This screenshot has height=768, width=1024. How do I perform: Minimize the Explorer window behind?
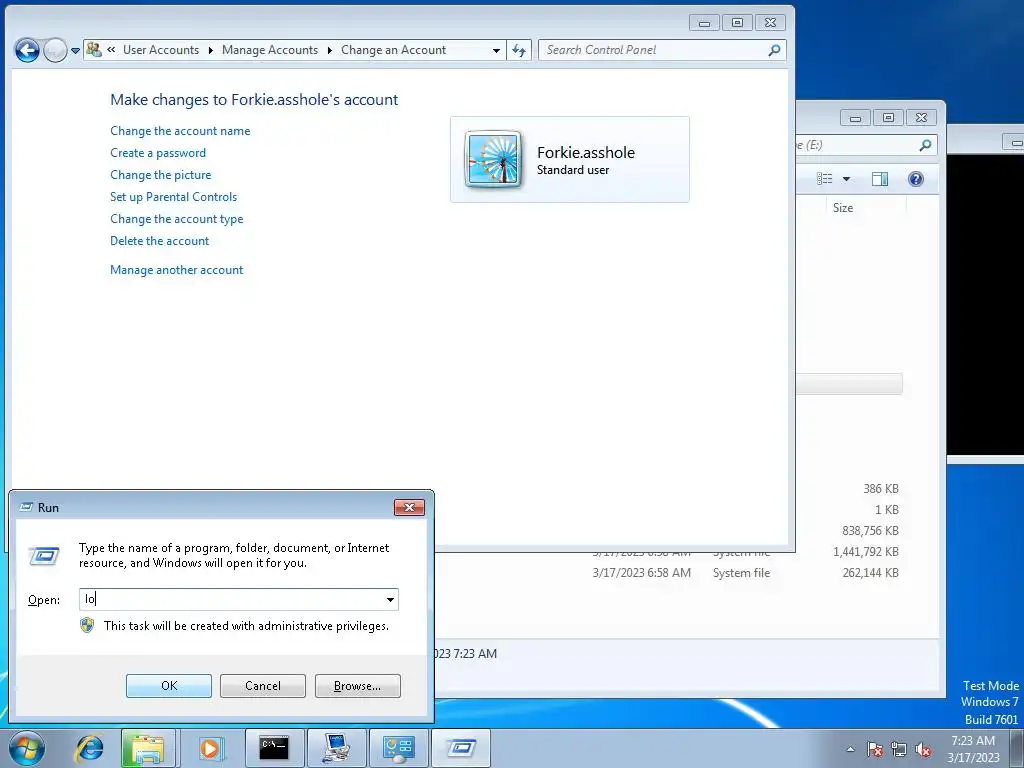855,118
